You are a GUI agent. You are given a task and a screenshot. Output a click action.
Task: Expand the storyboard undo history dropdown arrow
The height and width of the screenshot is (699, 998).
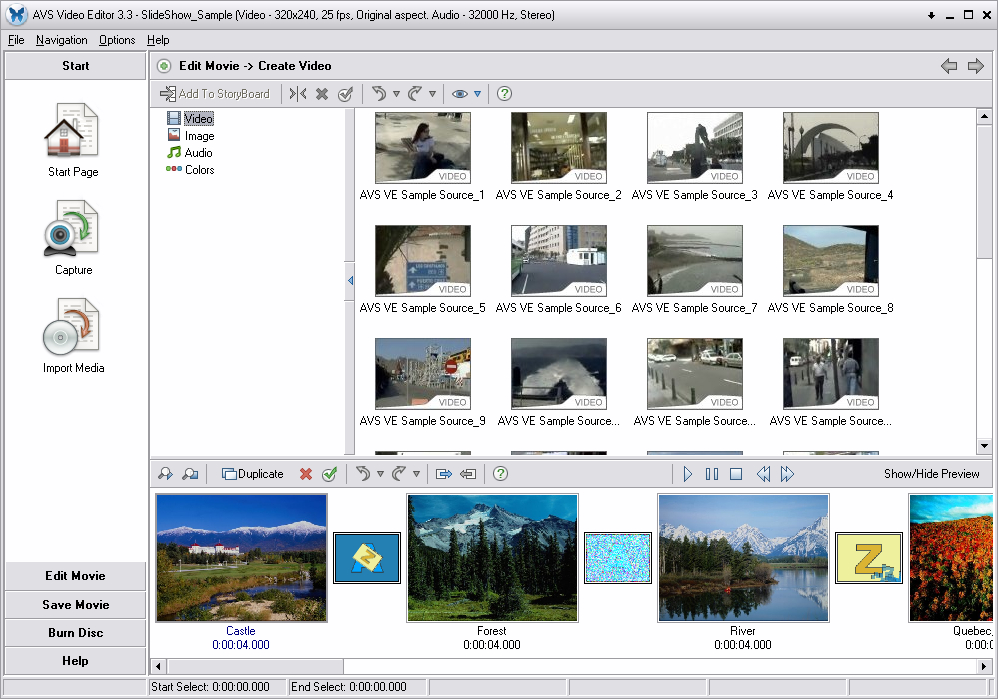(380, 474)
